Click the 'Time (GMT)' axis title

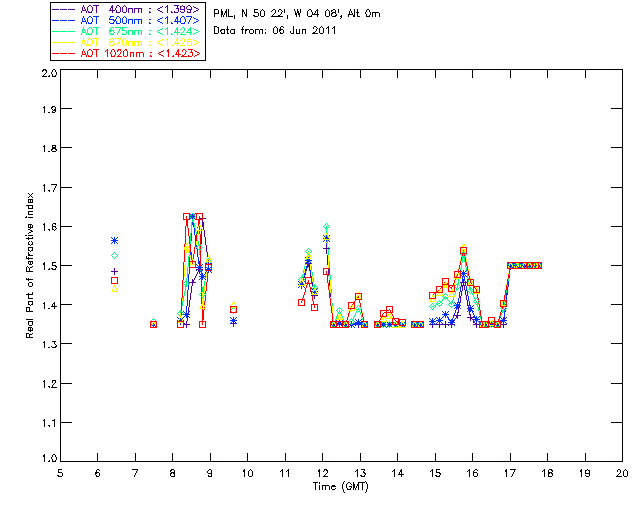click(341, 487)
